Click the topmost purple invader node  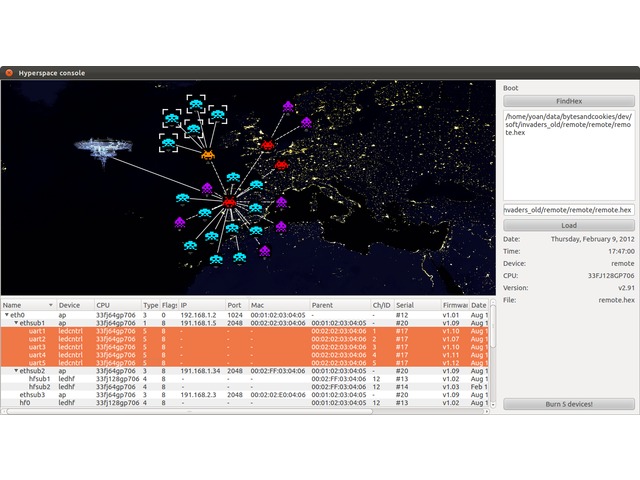(289, 105)
